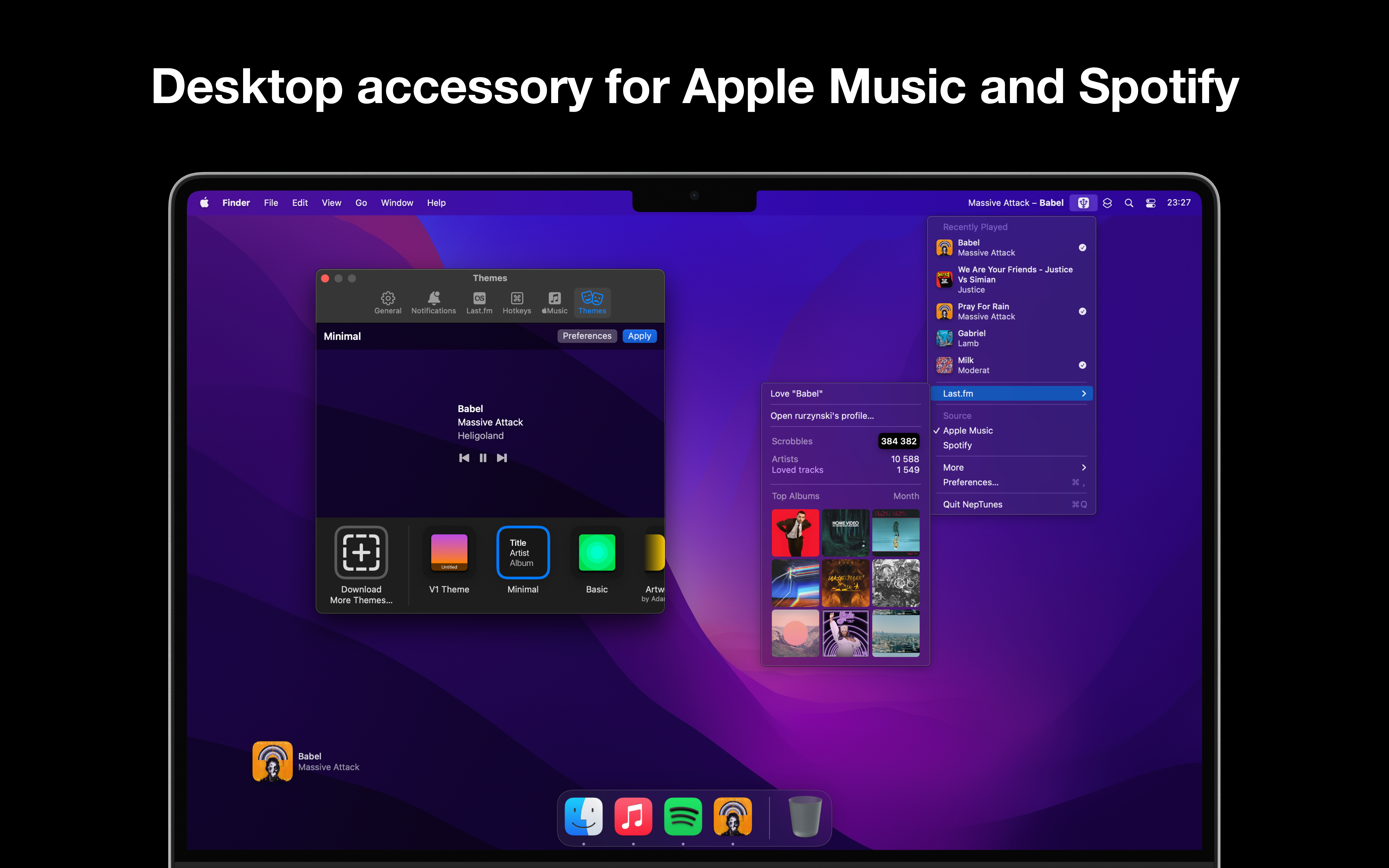This screenshot has width=1389, height=868.
Task: Select the V1 Theme thumbnail
Action: [x=450, y=552]
